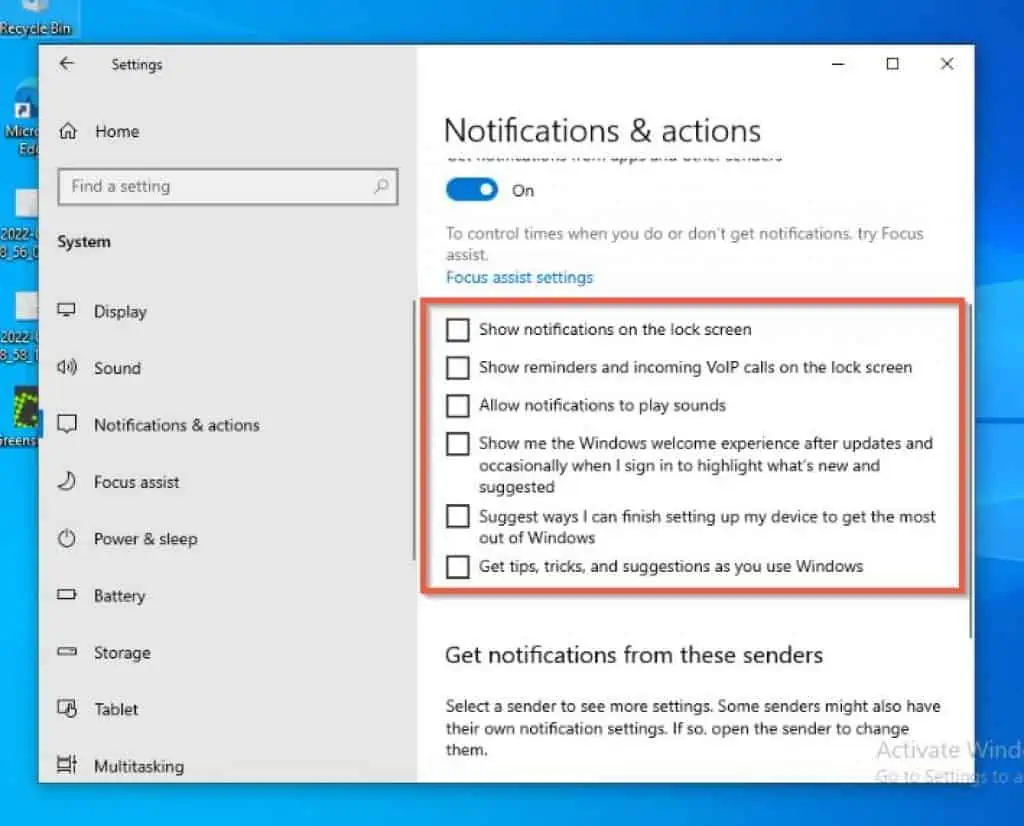The image size is (1024, 826).
Task: Select Tablet in the System menu
Action: (116, 709)
